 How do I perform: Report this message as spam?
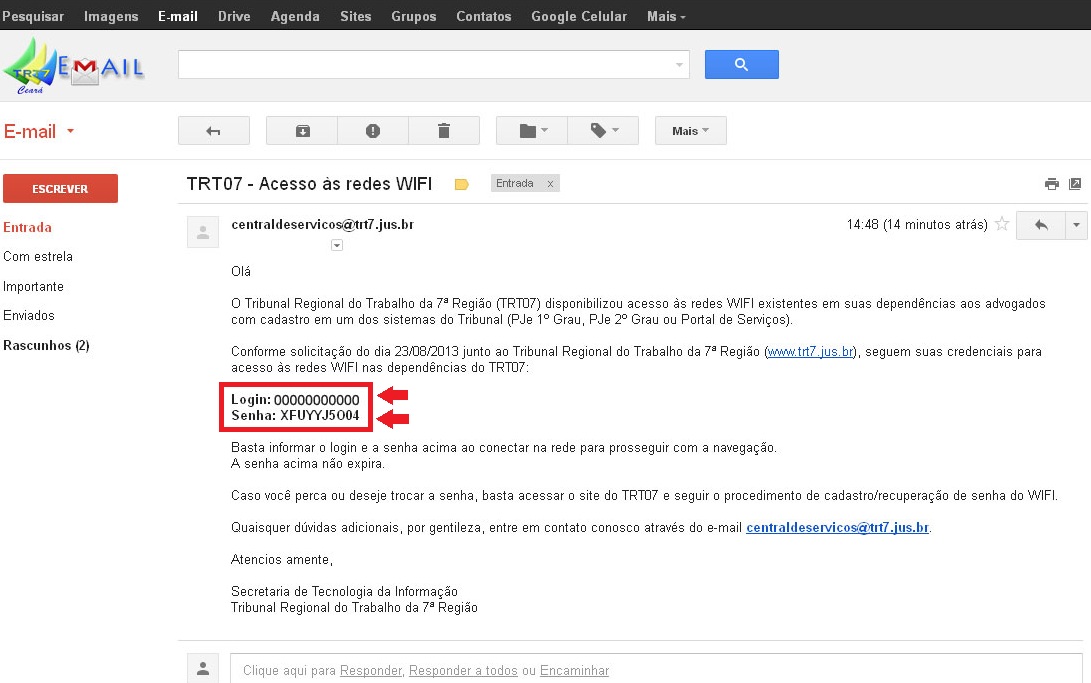[x=373, y=131]
